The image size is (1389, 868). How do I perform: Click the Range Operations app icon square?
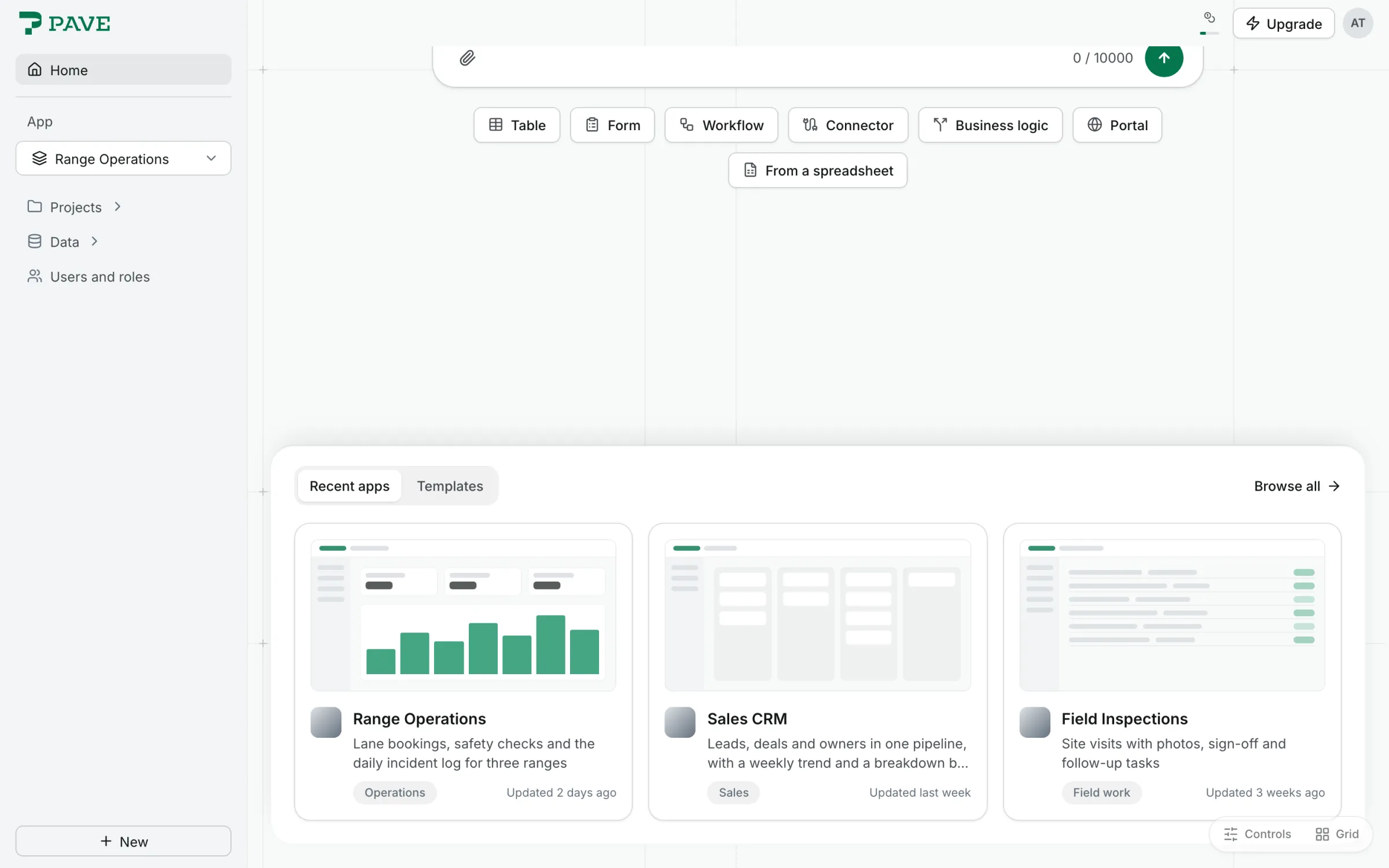(x=326, y=722)
